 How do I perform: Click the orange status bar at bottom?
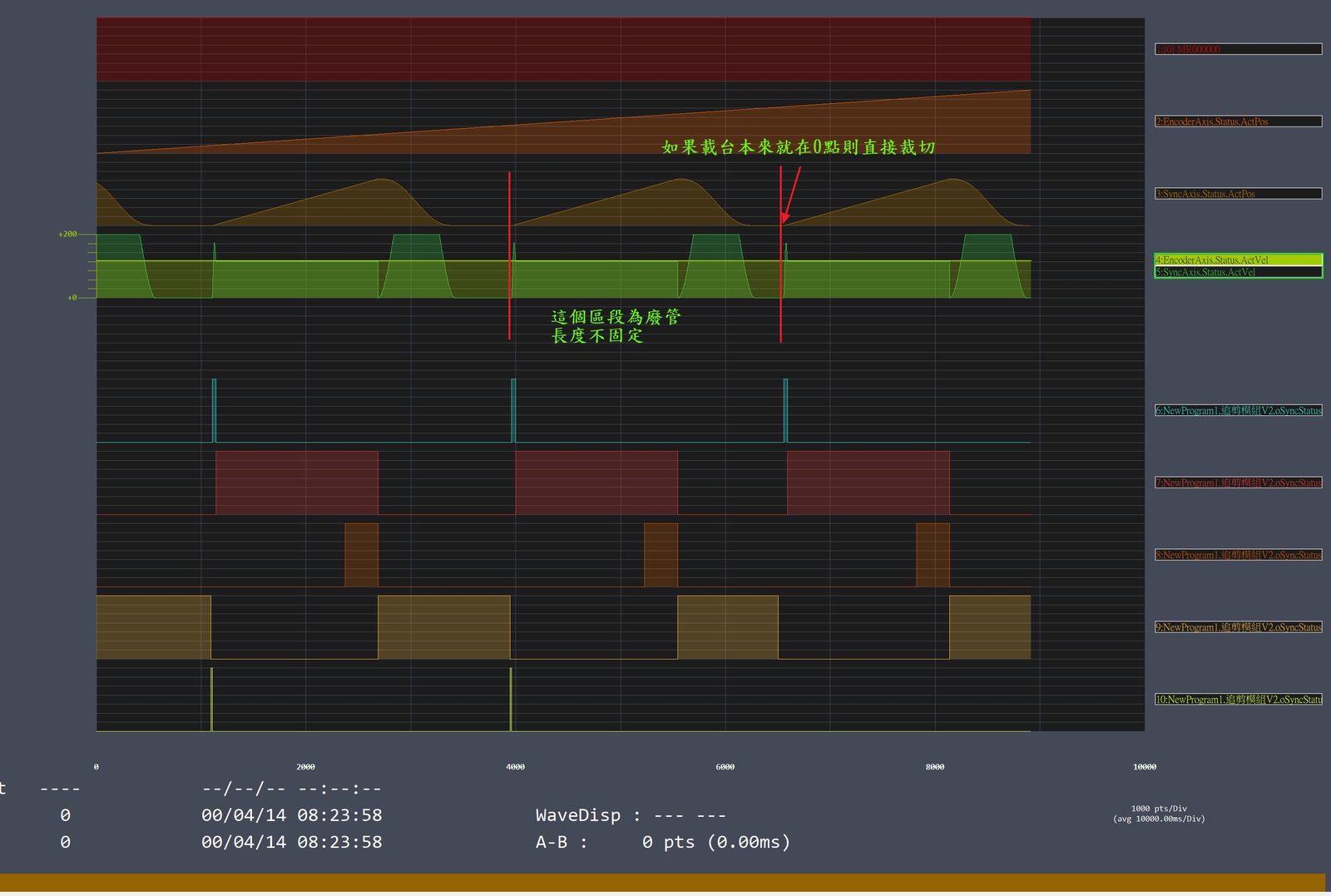point(662,883)
